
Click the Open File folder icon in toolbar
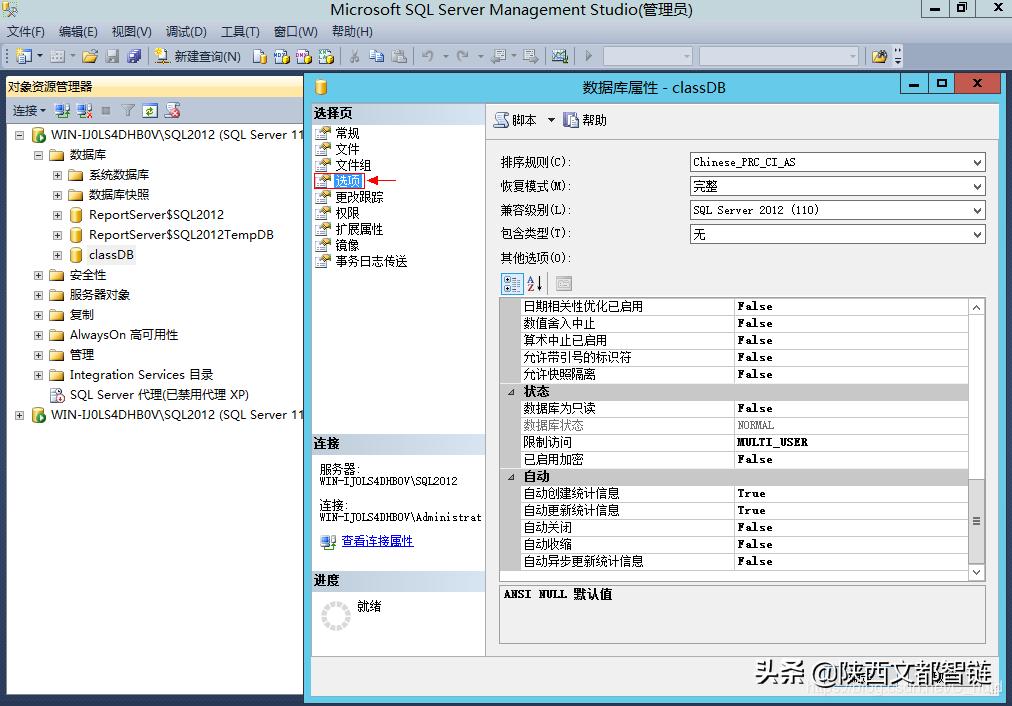tap(90, 56)
